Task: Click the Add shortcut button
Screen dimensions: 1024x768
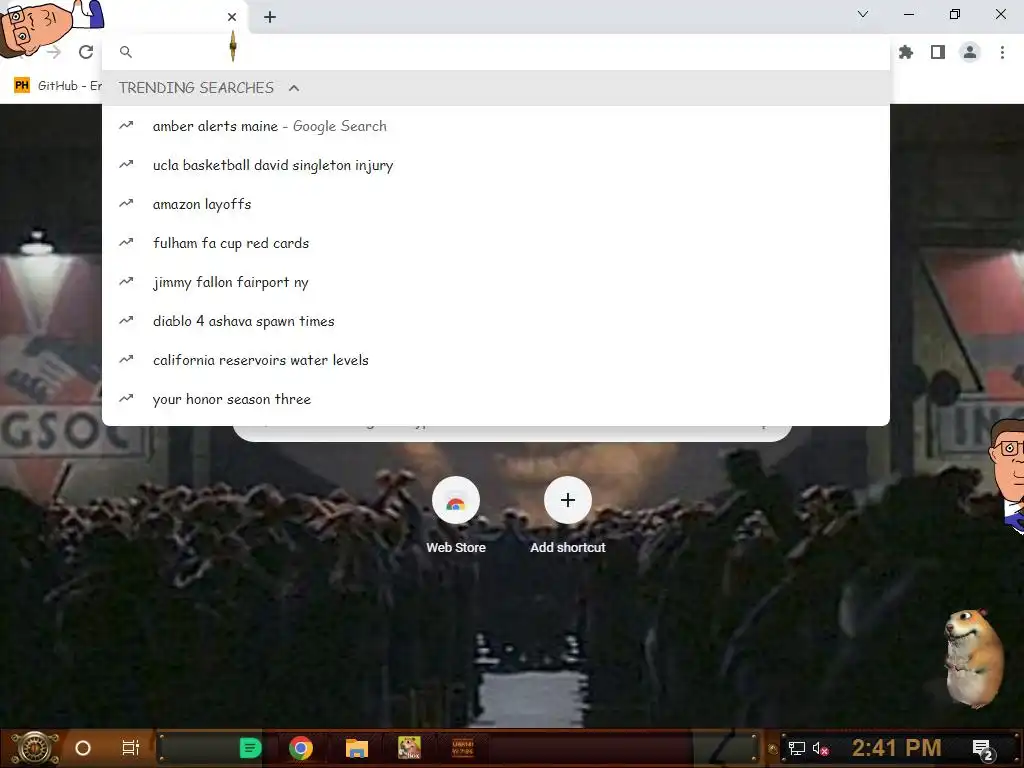Action: 568,516
